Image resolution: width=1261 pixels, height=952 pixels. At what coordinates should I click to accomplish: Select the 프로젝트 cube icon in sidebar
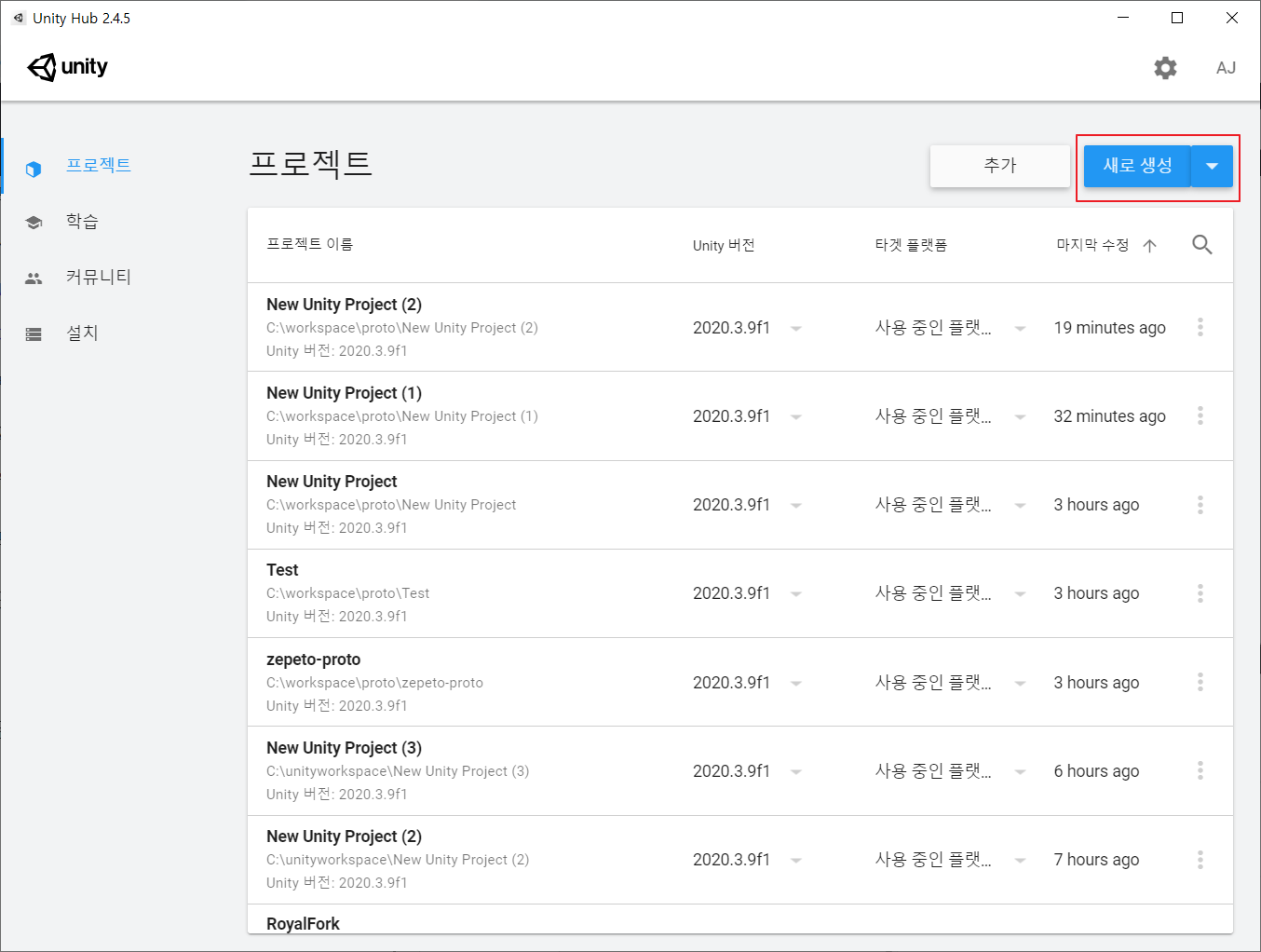34,170
